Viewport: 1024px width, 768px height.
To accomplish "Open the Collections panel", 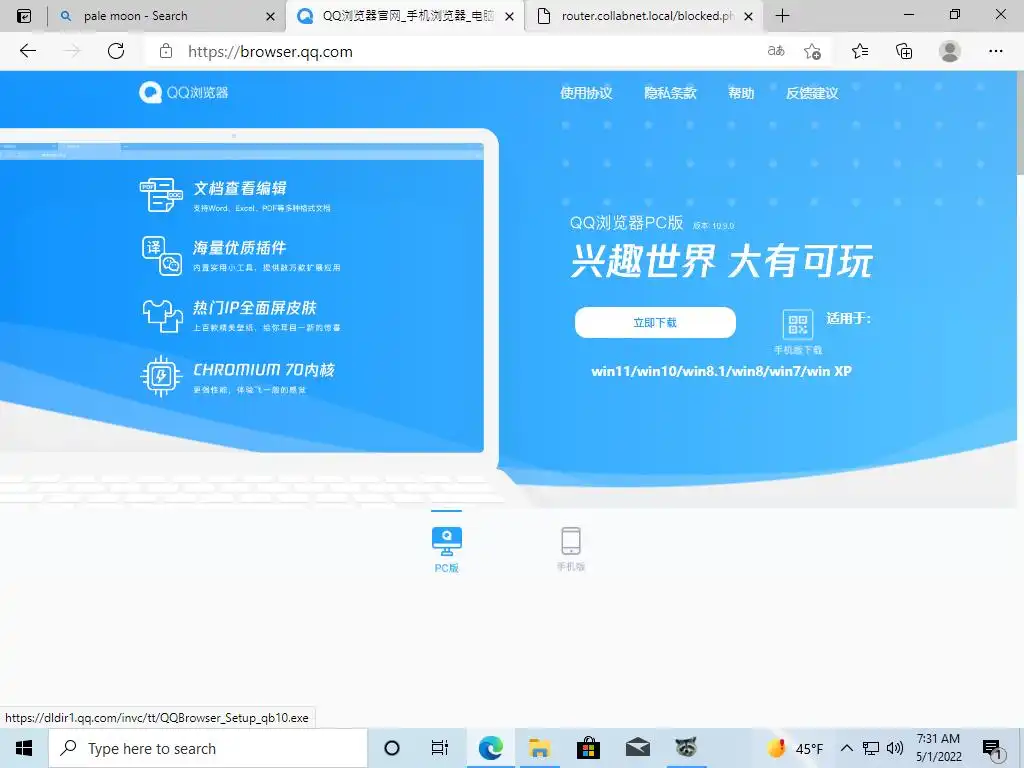I will coord(904,51).
